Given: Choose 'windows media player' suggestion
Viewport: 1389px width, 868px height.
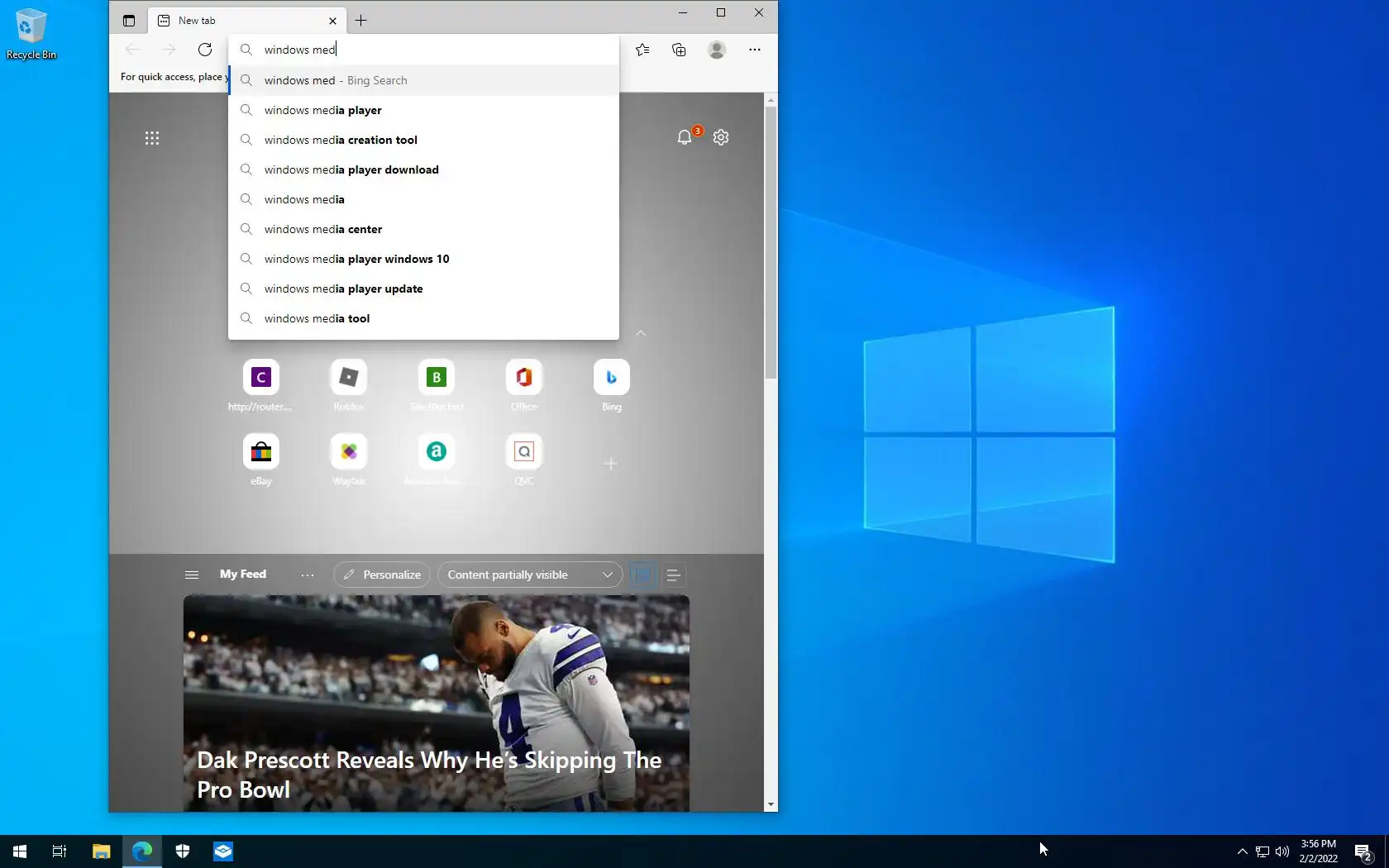Looking at the screenshot, I should point(423,110).
